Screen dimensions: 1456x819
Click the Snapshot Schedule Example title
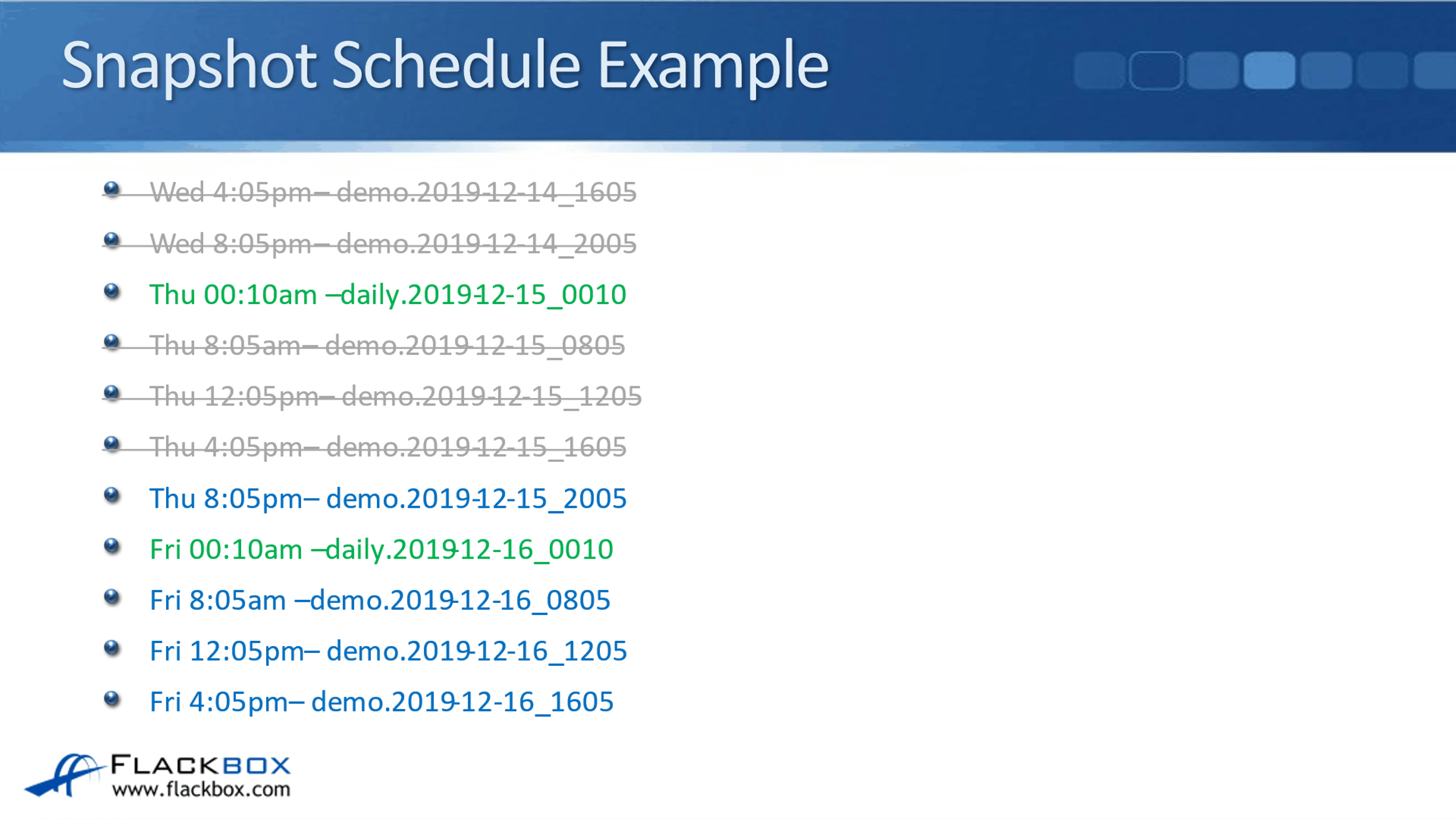pyautogui.click(x=445, y=65)
